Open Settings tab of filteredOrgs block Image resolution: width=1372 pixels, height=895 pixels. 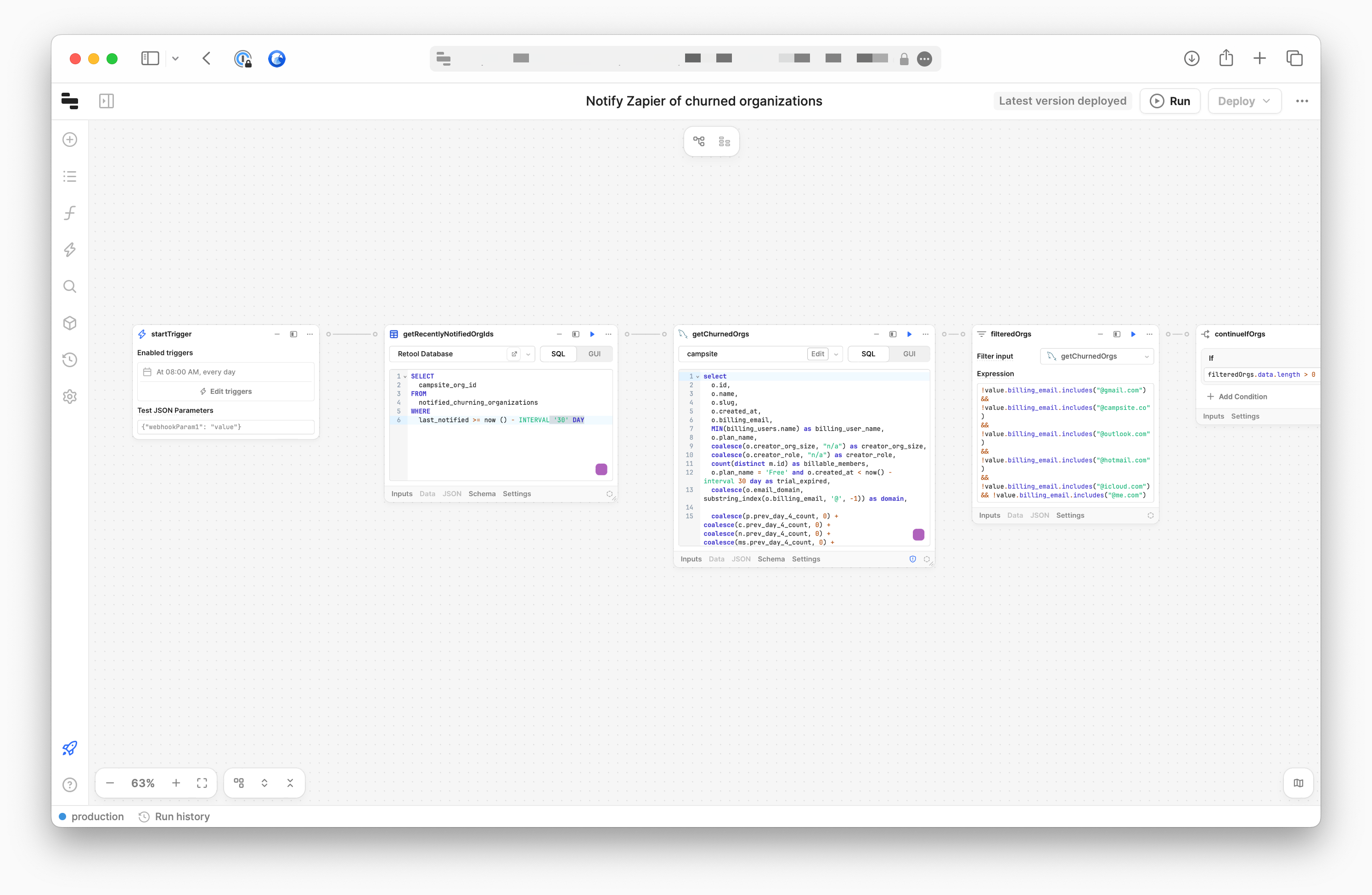[x=1069, y=515]
